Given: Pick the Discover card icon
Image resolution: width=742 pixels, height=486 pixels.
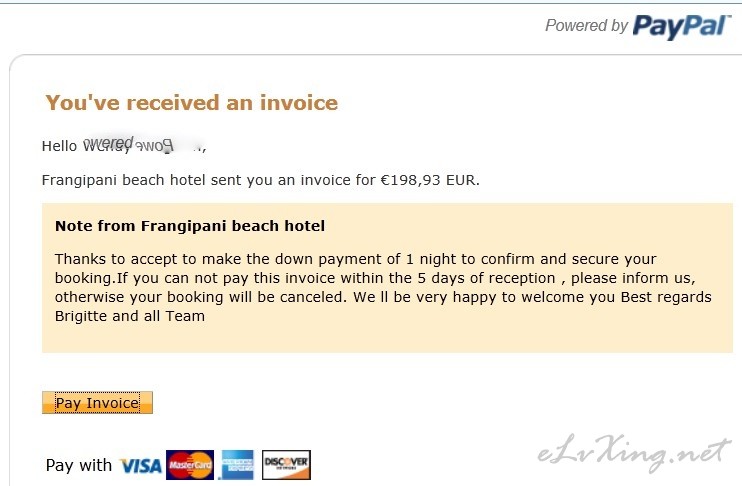Looking at the screenshot, I should (286, 465).
